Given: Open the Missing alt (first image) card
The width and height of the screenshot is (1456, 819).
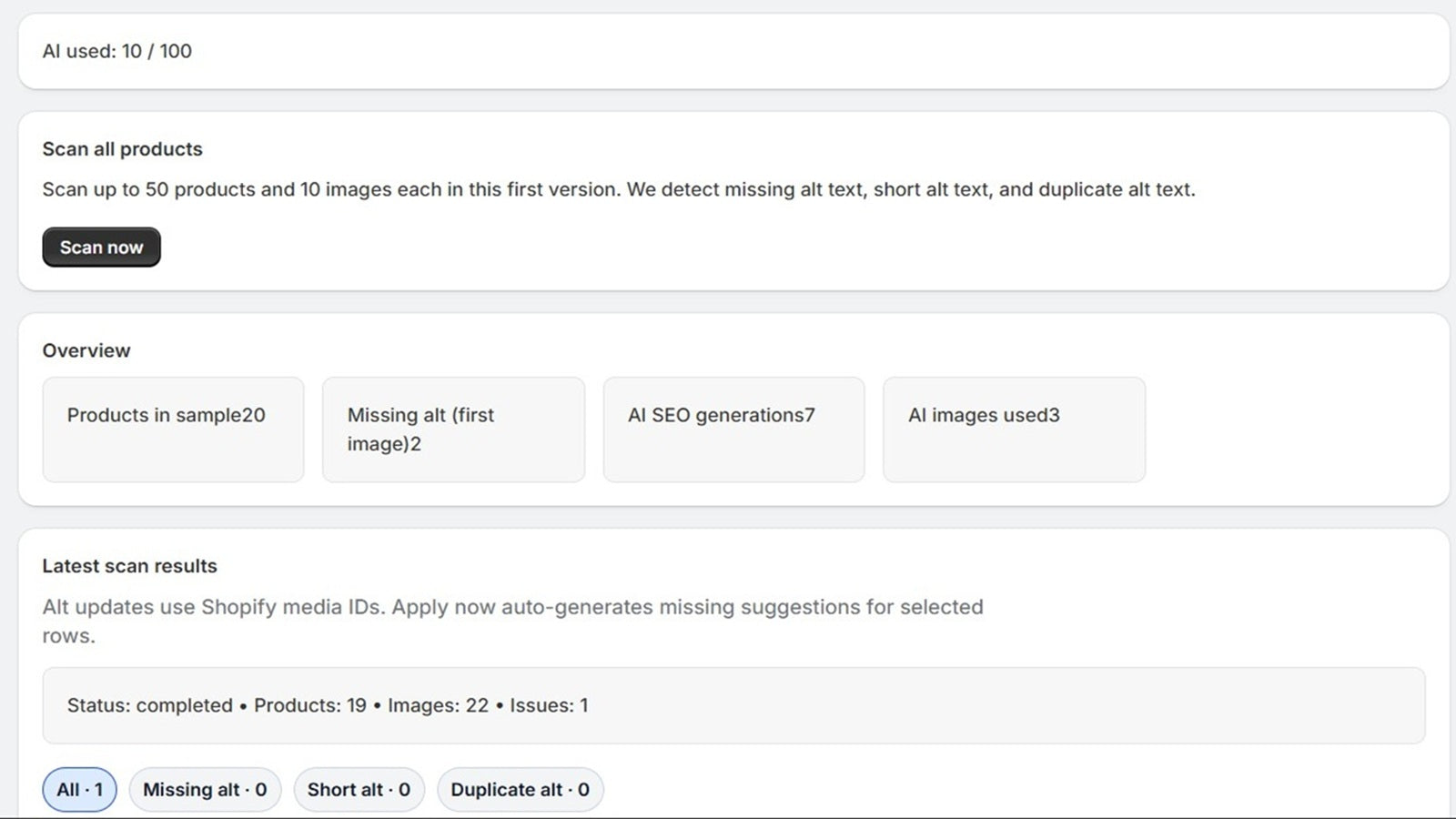Looking at the screenshot, I should pyautogui.click(x=453, y=430).
